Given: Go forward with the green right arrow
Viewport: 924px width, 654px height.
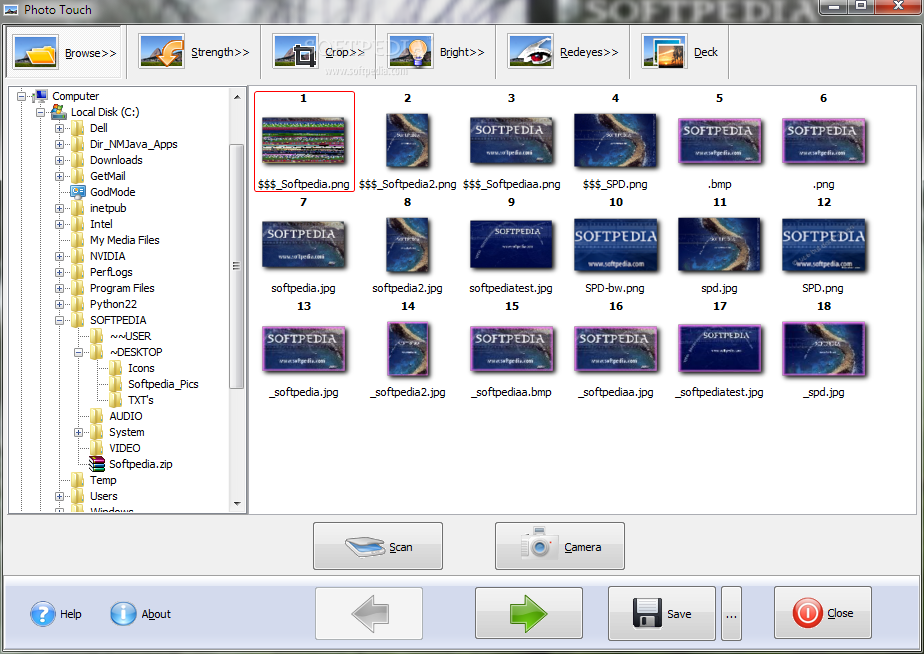Looking at the screenshot, I should (529, 613).
